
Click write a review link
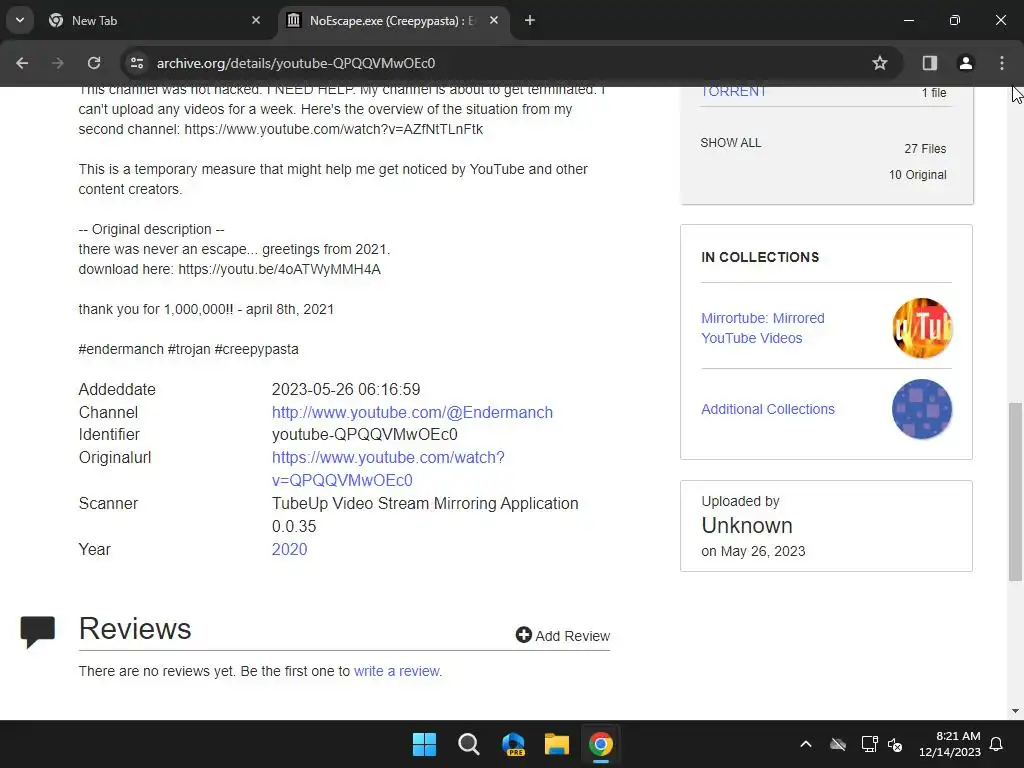397,671
